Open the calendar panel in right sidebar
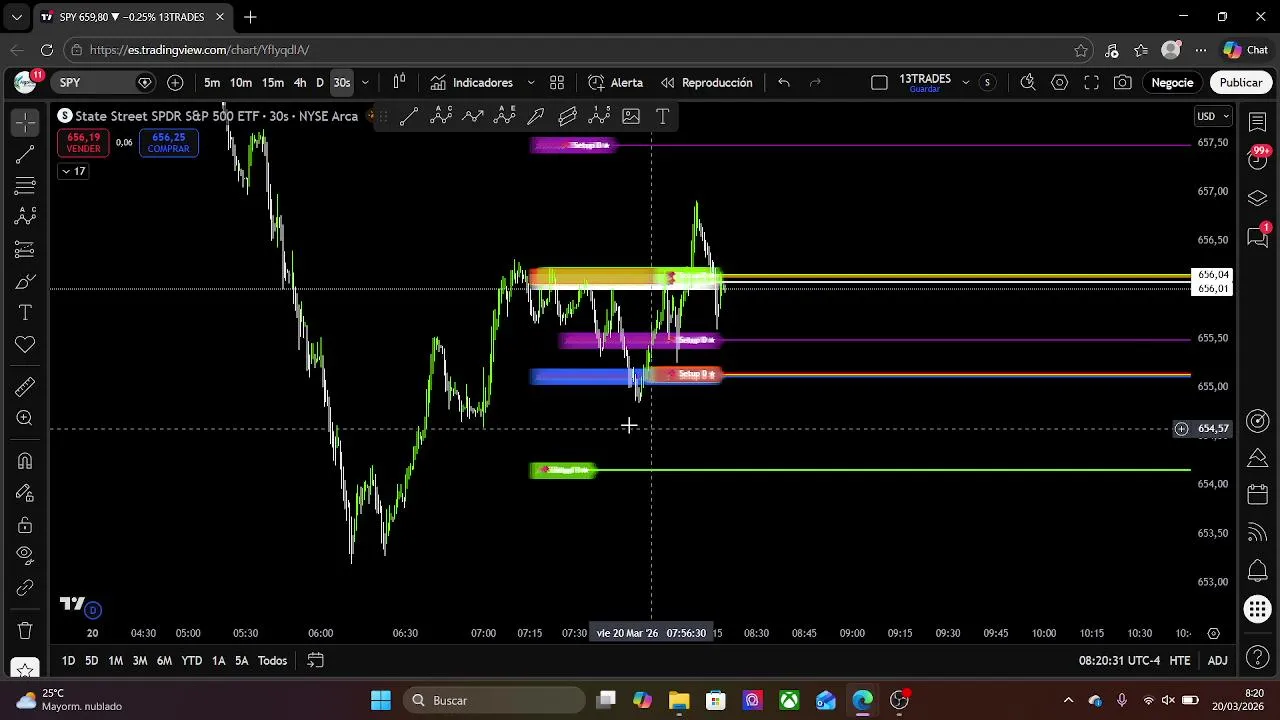Screen dimensions: 1280x720 click(1258, 496)
